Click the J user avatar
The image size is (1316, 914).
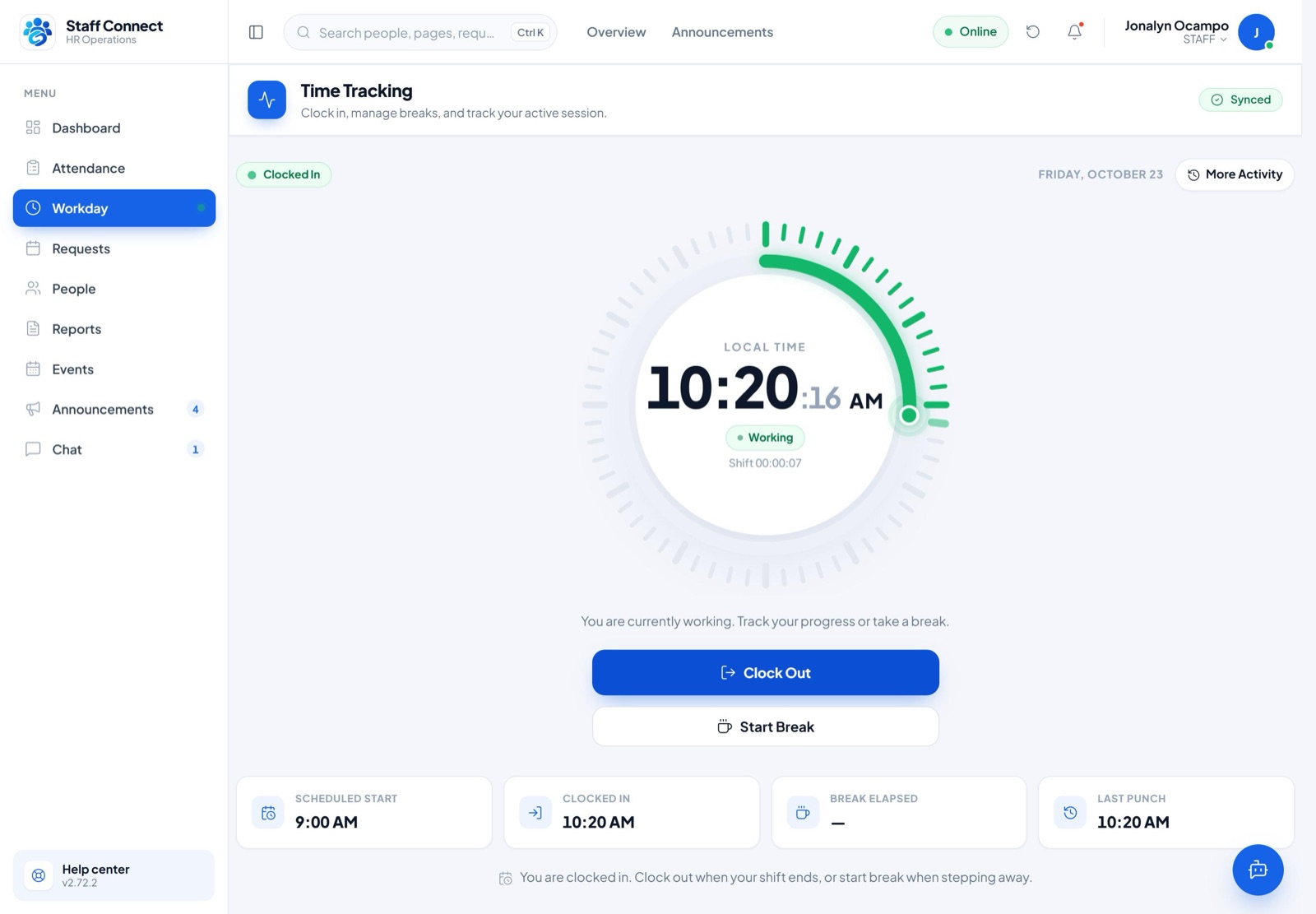point(1256,32)
